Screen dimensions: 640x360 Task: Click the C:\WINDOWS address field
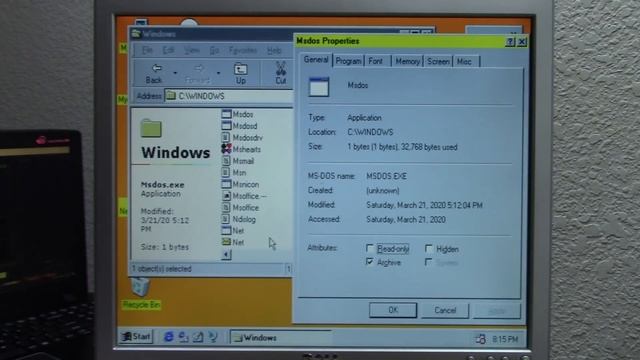click(x=229, y=96)
